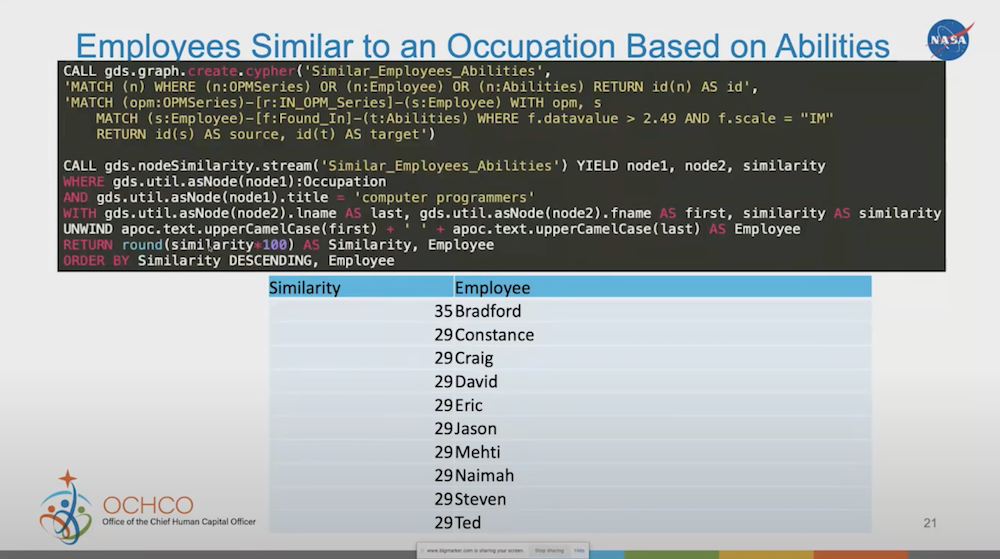Click the Naimah employee cell
The width and height of the screenshot is (1000, 559).
pos(663,476)
